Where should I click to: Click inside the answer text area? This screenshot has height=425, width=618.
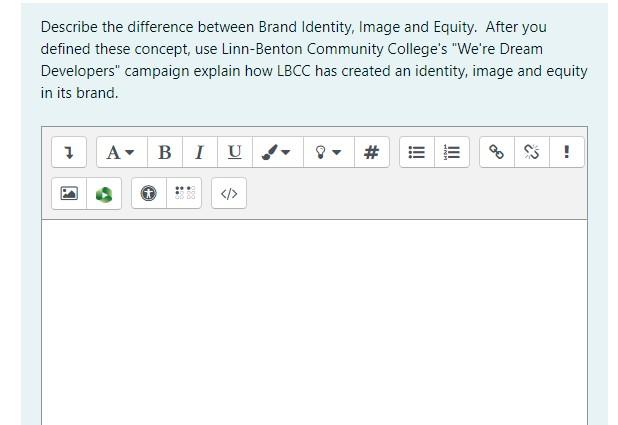(315, 322)
